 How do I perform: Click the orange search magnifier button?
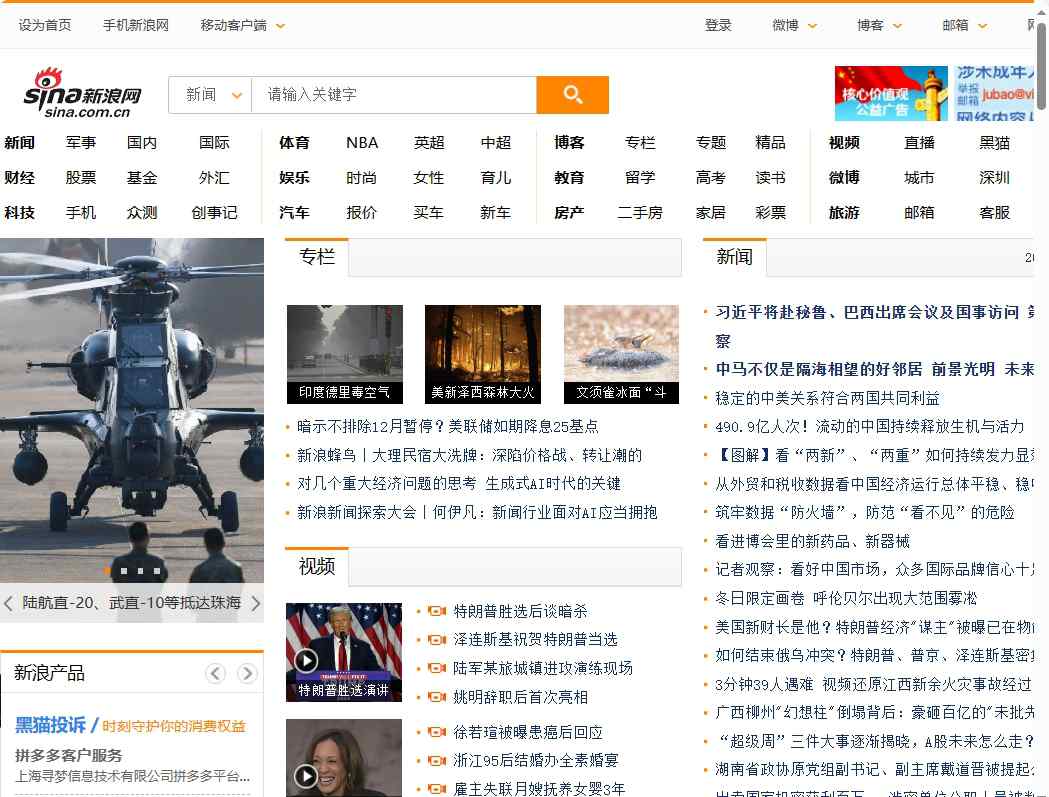(572, 94)
